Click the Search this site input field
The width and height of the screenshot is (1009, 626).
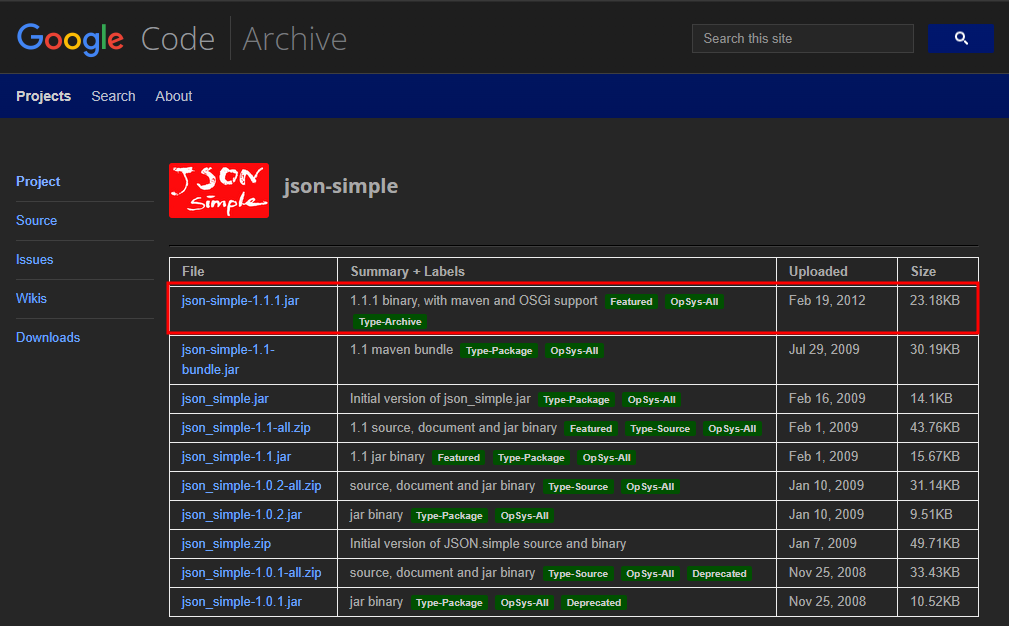[802, 38]
